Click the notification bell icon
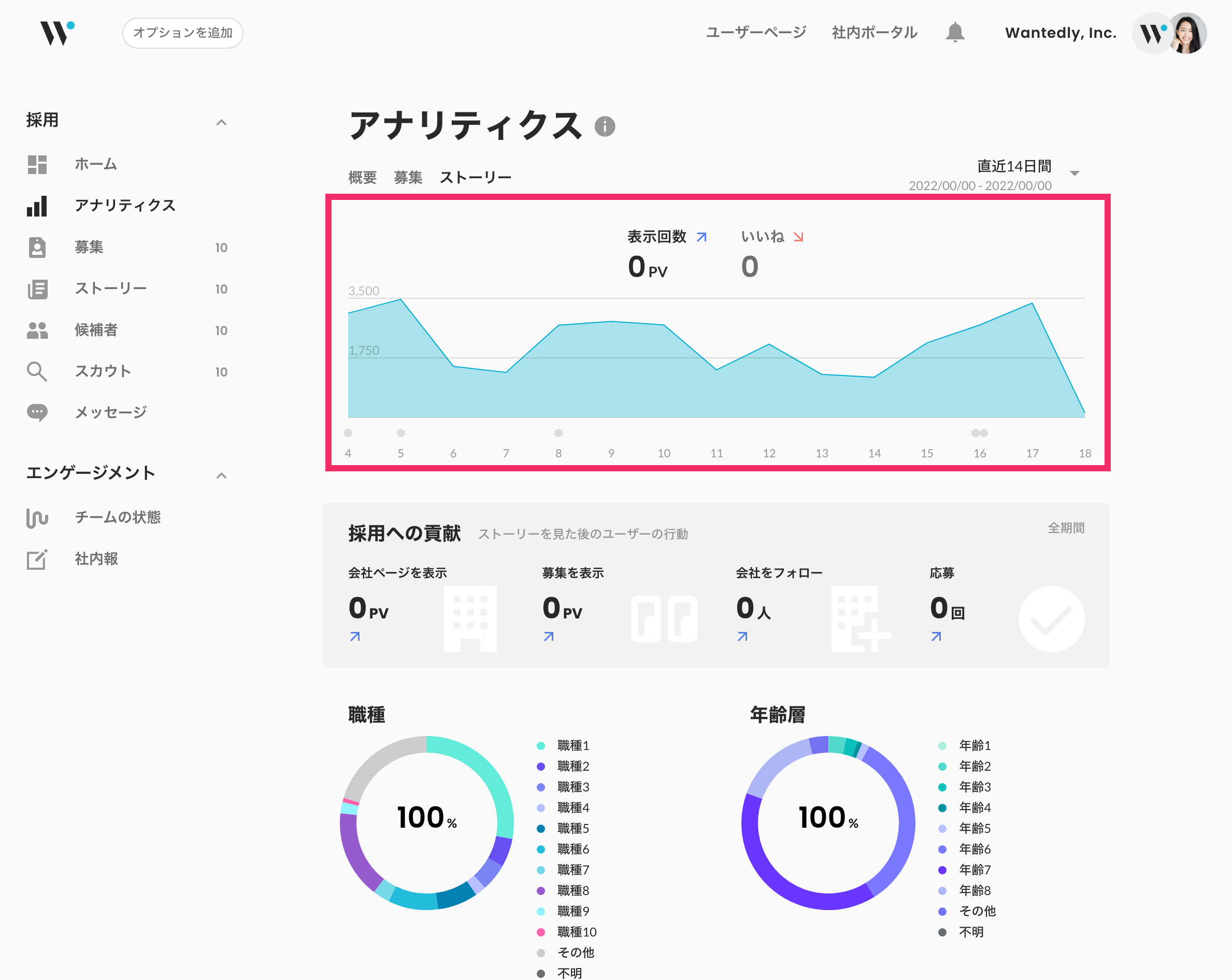Image resolution: width=1232 pixels, height=980 pixels. click(x=955, y=33)
